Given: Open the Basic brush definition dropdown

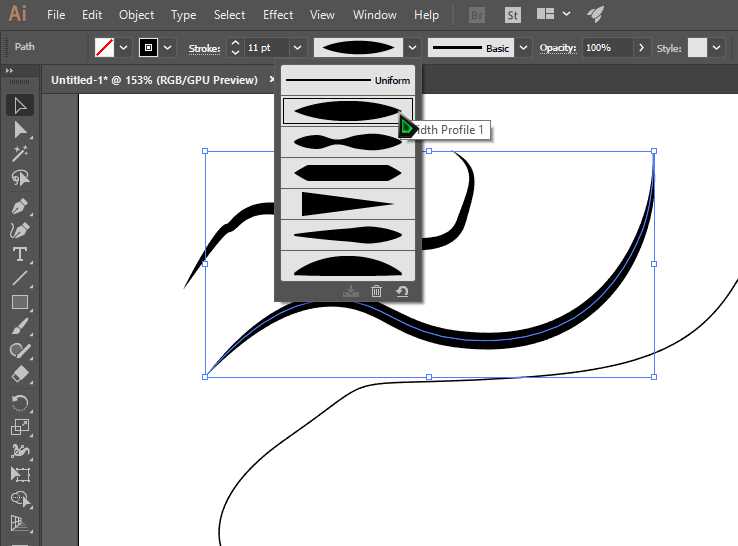Looking at the screenshot, I should (523, 48).
